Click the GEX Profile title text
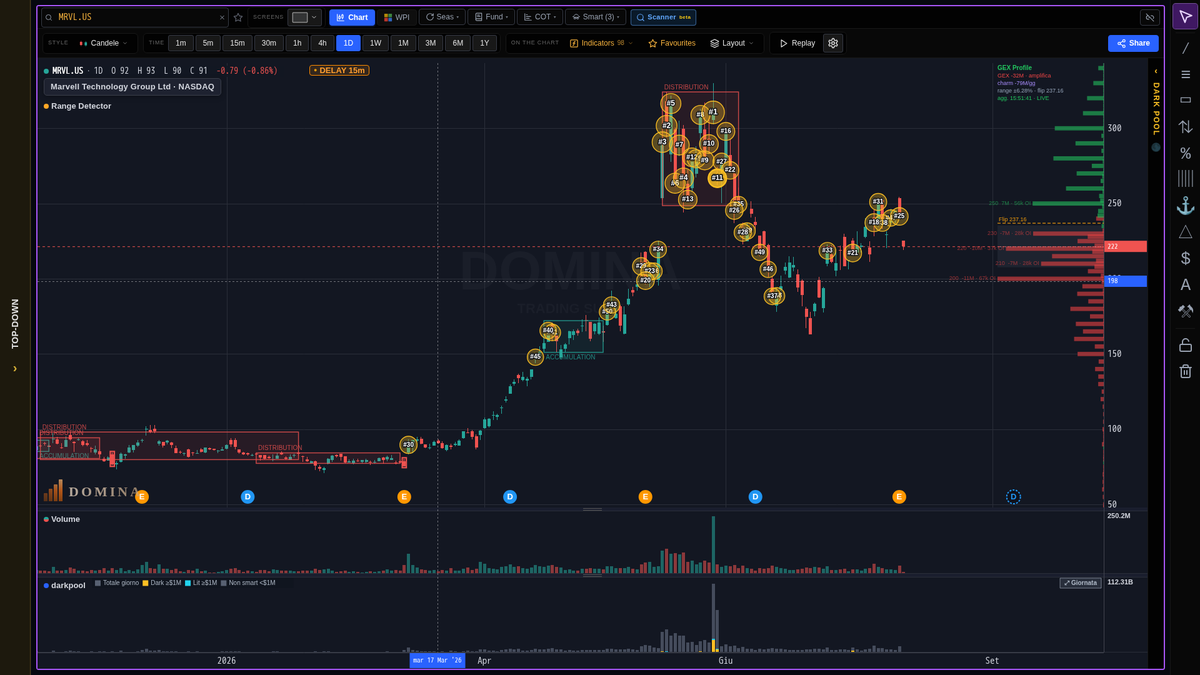This screenshot has height=675, width=1200. pos(1014,67)
